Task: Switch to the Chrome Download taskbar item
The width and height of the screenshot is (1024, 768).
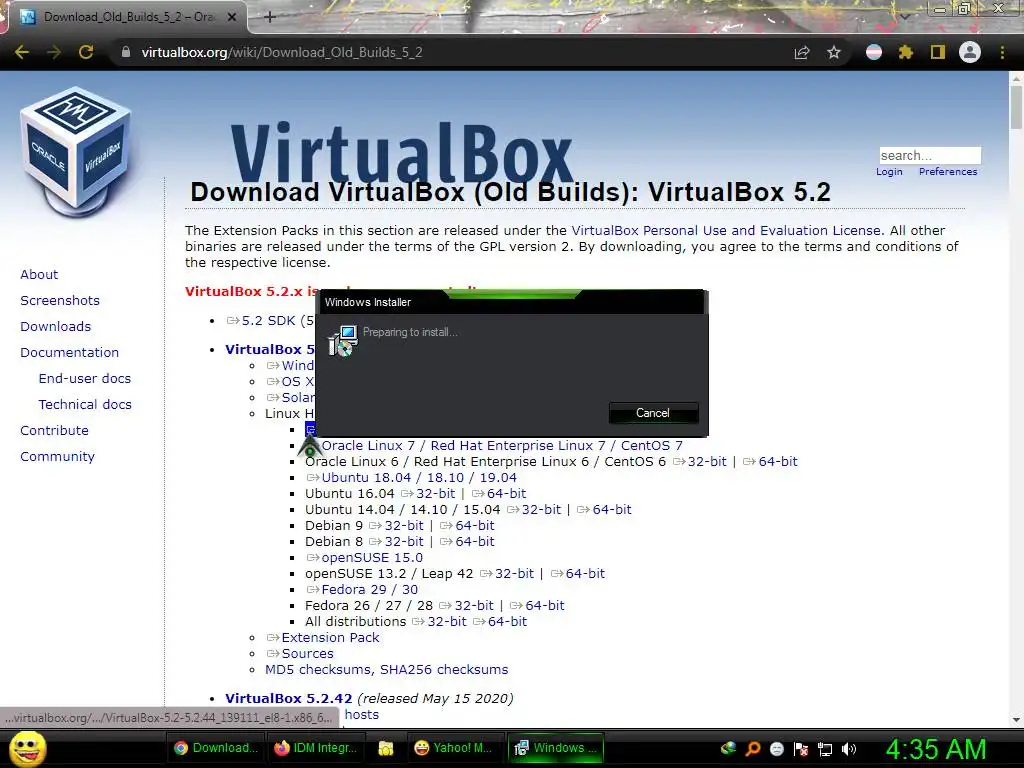Action: pos(217,748)
